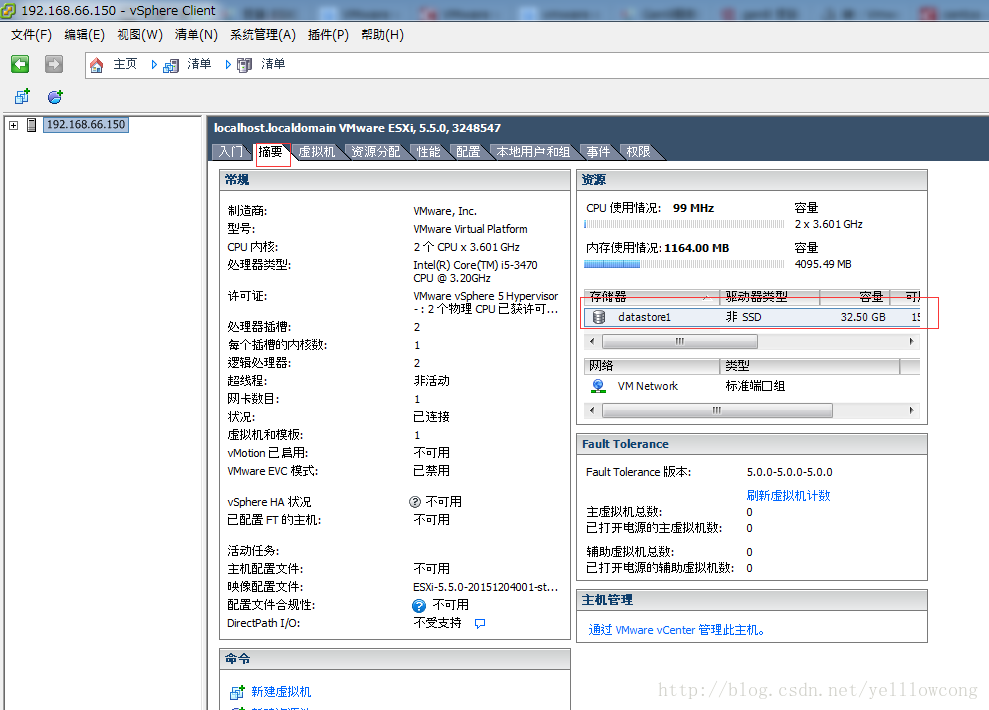Go to the Home (主页) icon
Image resolution: width=989 pixels, height=710 pixels.
97,65
